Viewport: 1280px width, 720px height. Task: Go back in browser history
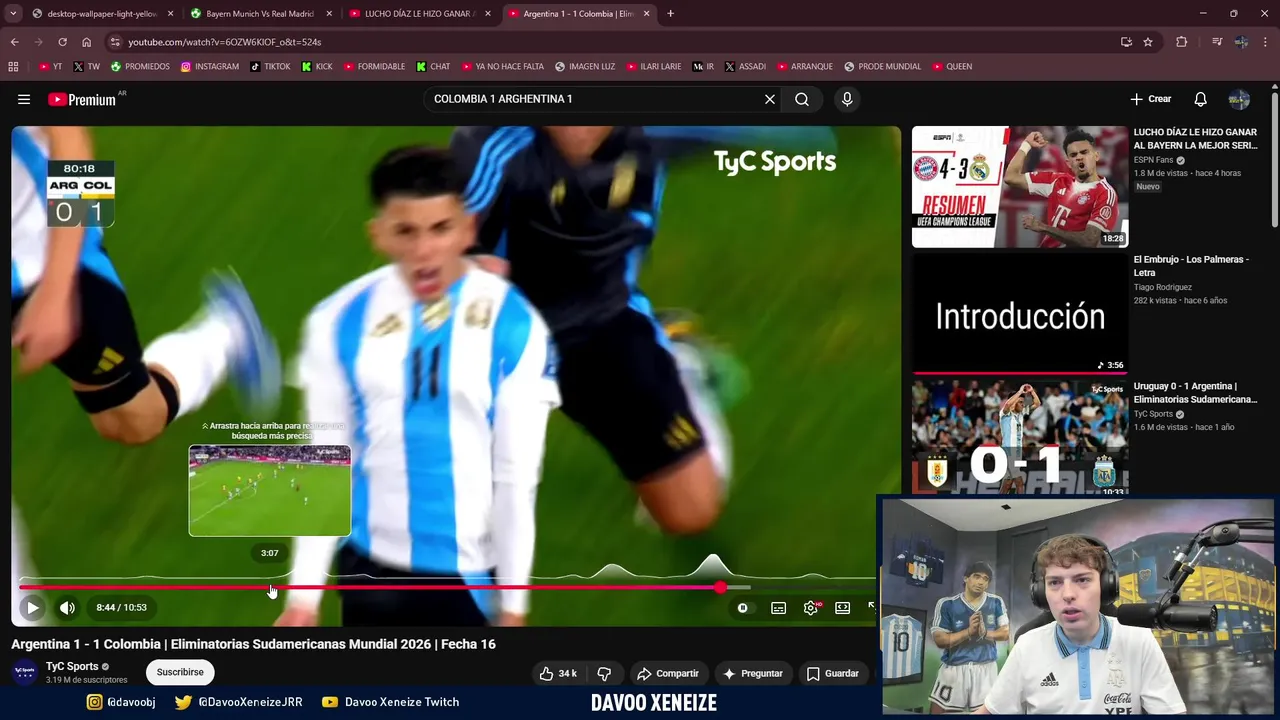click(14, 42)
